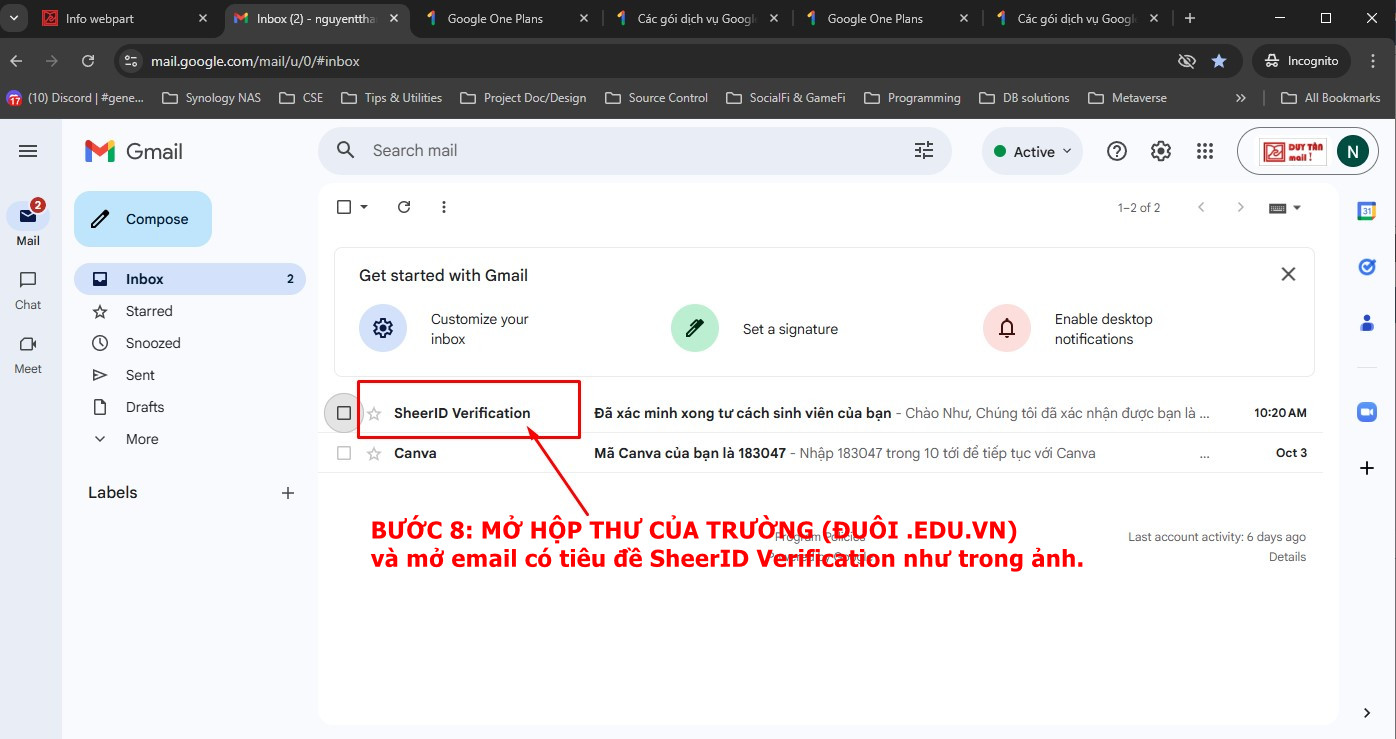Screen dimensions: 1396x739
Task: Open Google Tasks side panel icon
Action: click(1366, 267)
